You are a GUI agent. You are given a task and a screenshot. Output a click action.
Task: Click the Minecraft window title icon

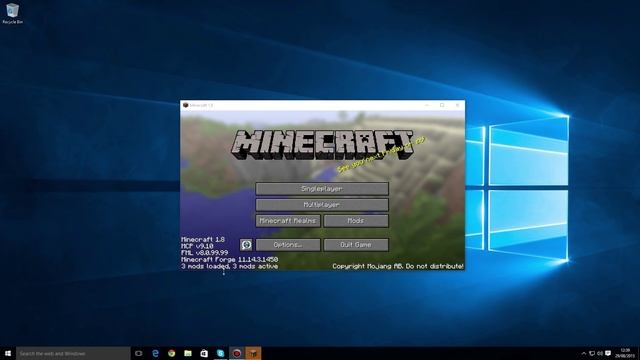[x=186, y=105]
